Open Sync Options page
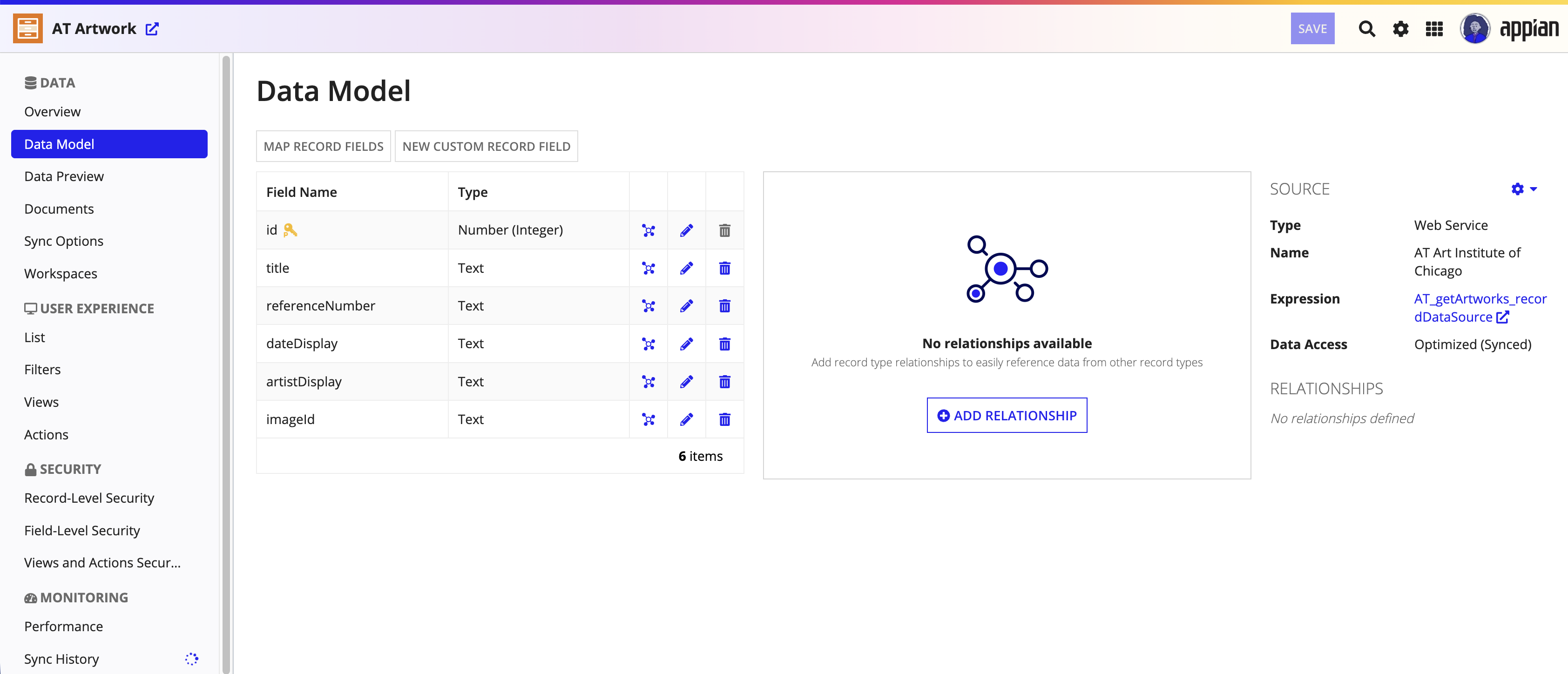The height and width of the screenshot is (674, 1568). [109, 241]
